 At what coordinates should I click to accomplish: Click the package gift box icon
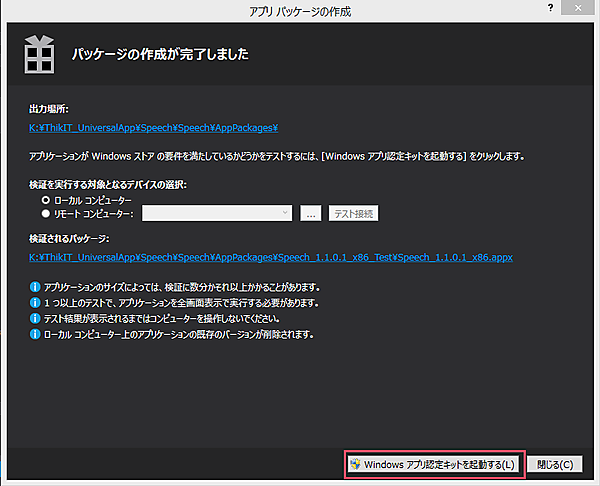click(39, 54)
